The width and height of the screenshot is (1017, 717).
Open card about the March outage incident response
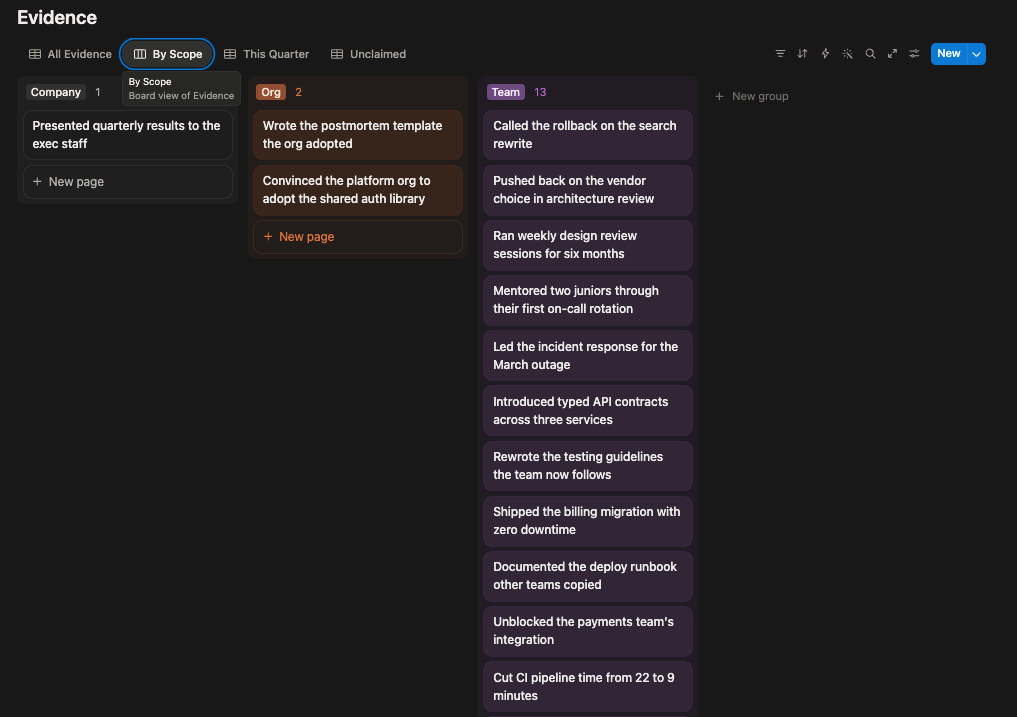[588, 356]
